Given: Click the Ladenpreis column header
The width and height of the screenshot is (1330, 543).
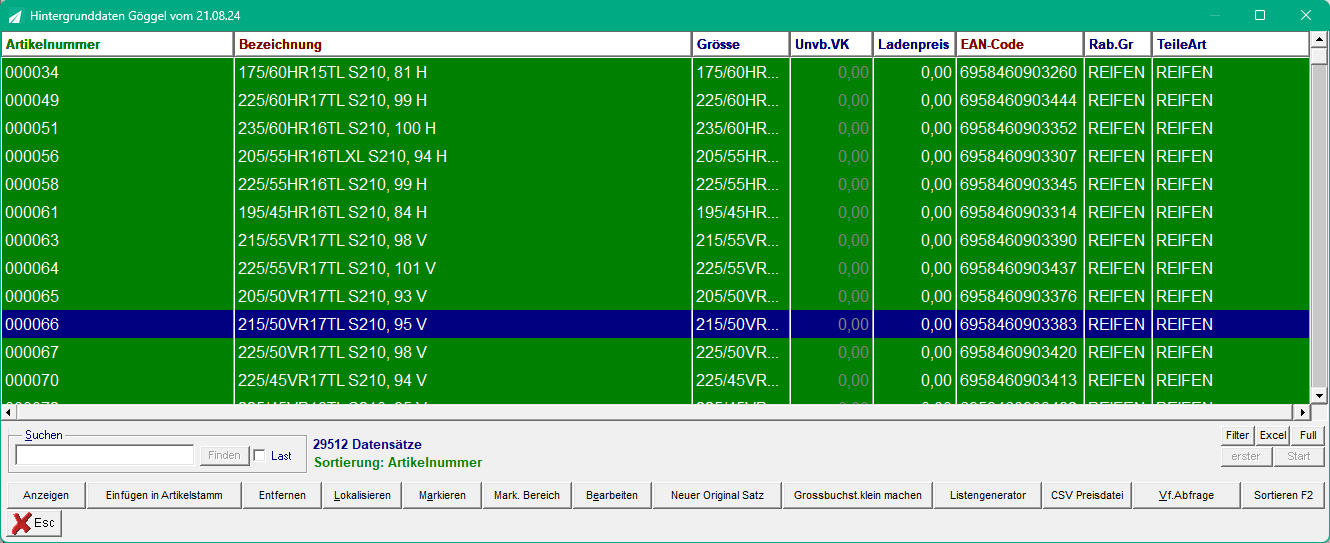Looking at the screenshot, I should click(x=914, y=44).
